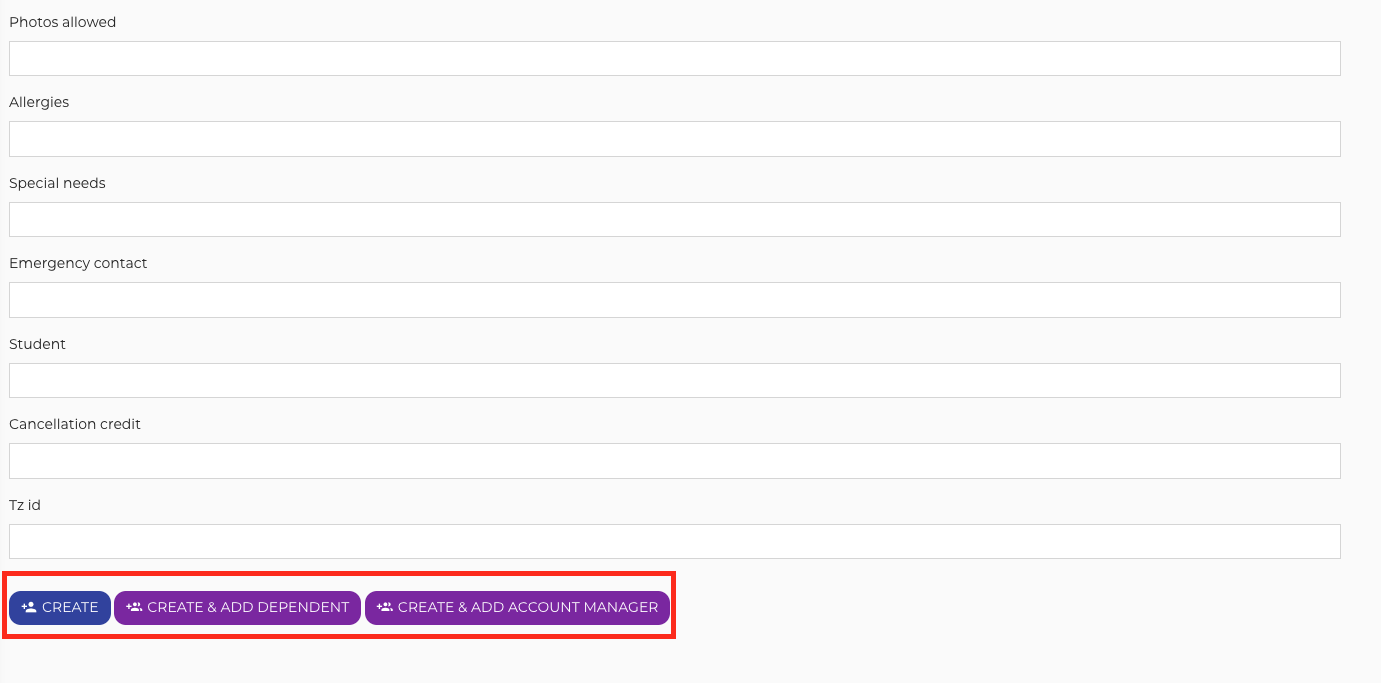Click into the Emergency contact field
The height and width of the screenshot is (683, 1381).
675,300
